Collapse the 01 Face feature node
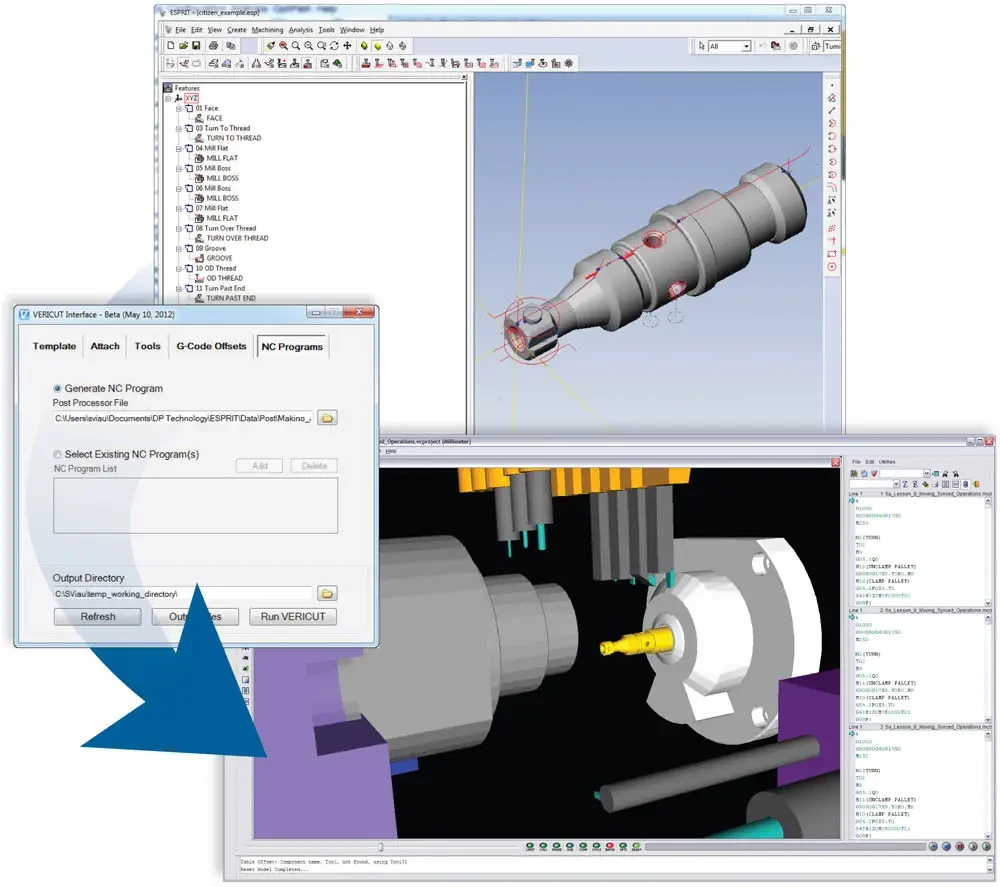Viewport: 1000px width, 887px height. (179, 108)
